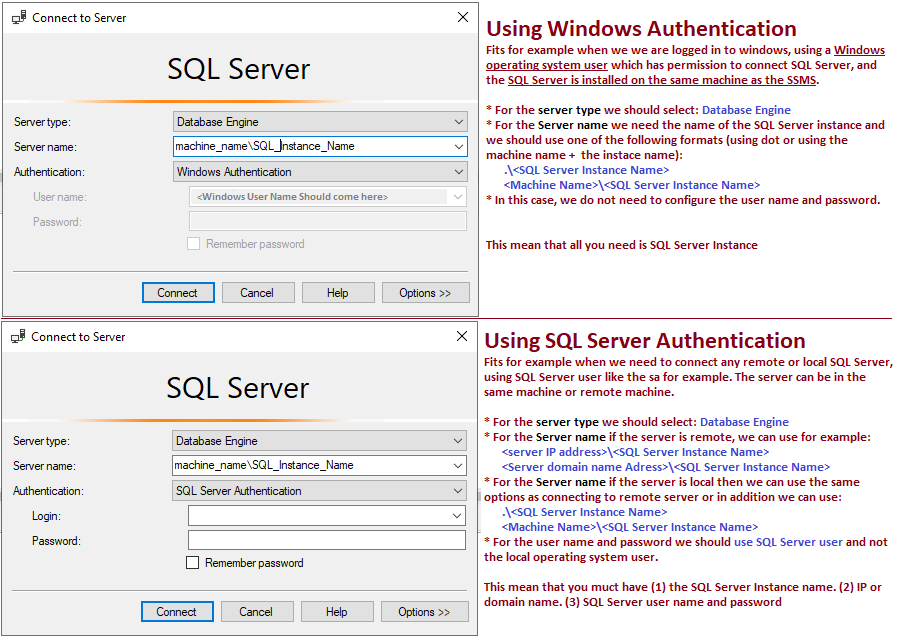Screen dimensions: 907x639
Task: Open Server type dropdown in bottom dialog
Action: tap(319, 441)
